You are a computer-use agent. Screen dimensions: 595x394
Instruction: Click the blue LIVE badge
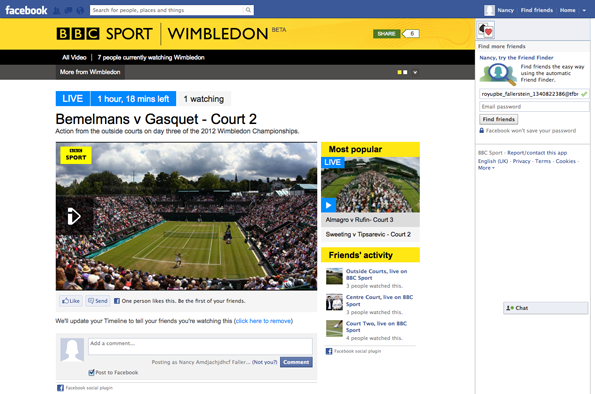pyautogui.click(x=72, y=99)
